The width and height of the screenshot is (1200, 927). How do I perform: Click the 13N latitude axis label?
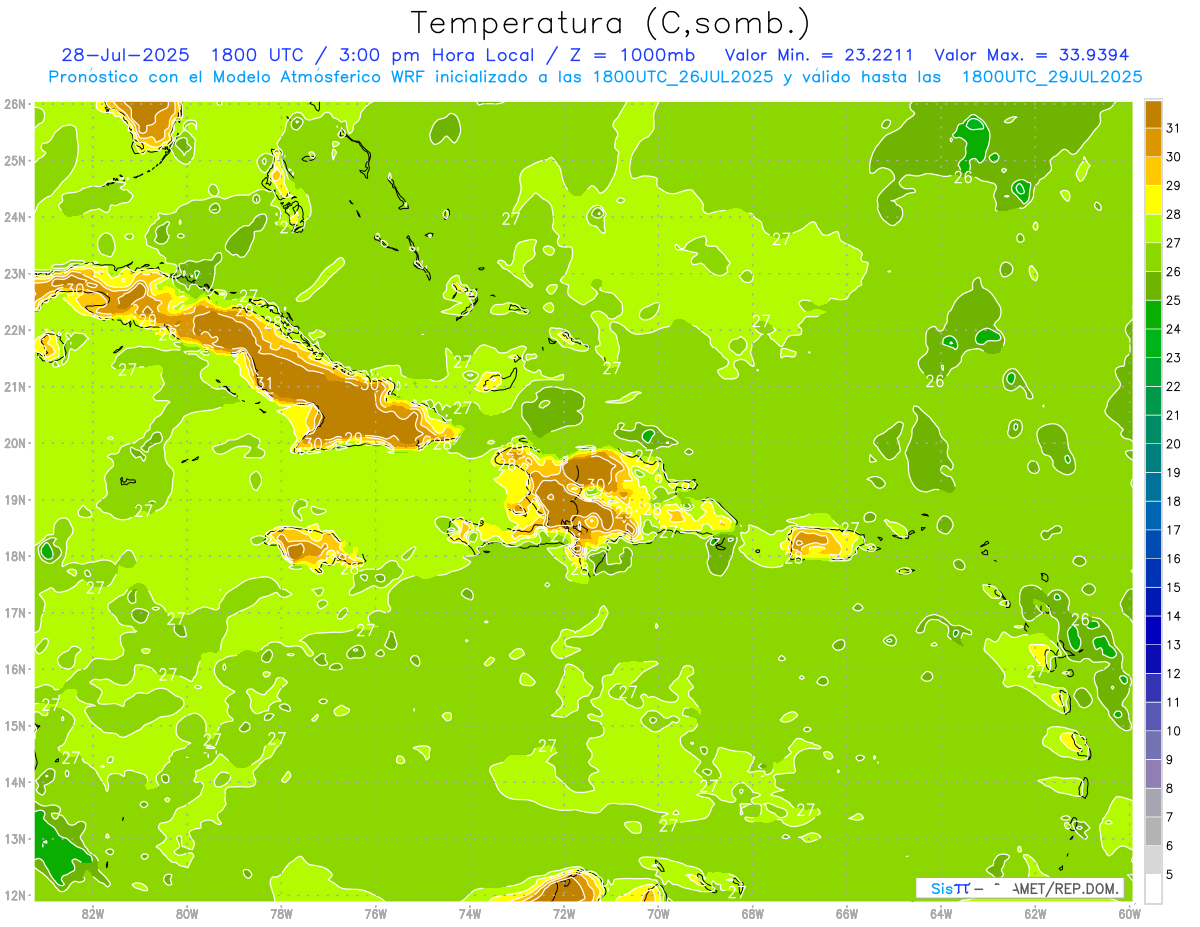click(15, 838)
